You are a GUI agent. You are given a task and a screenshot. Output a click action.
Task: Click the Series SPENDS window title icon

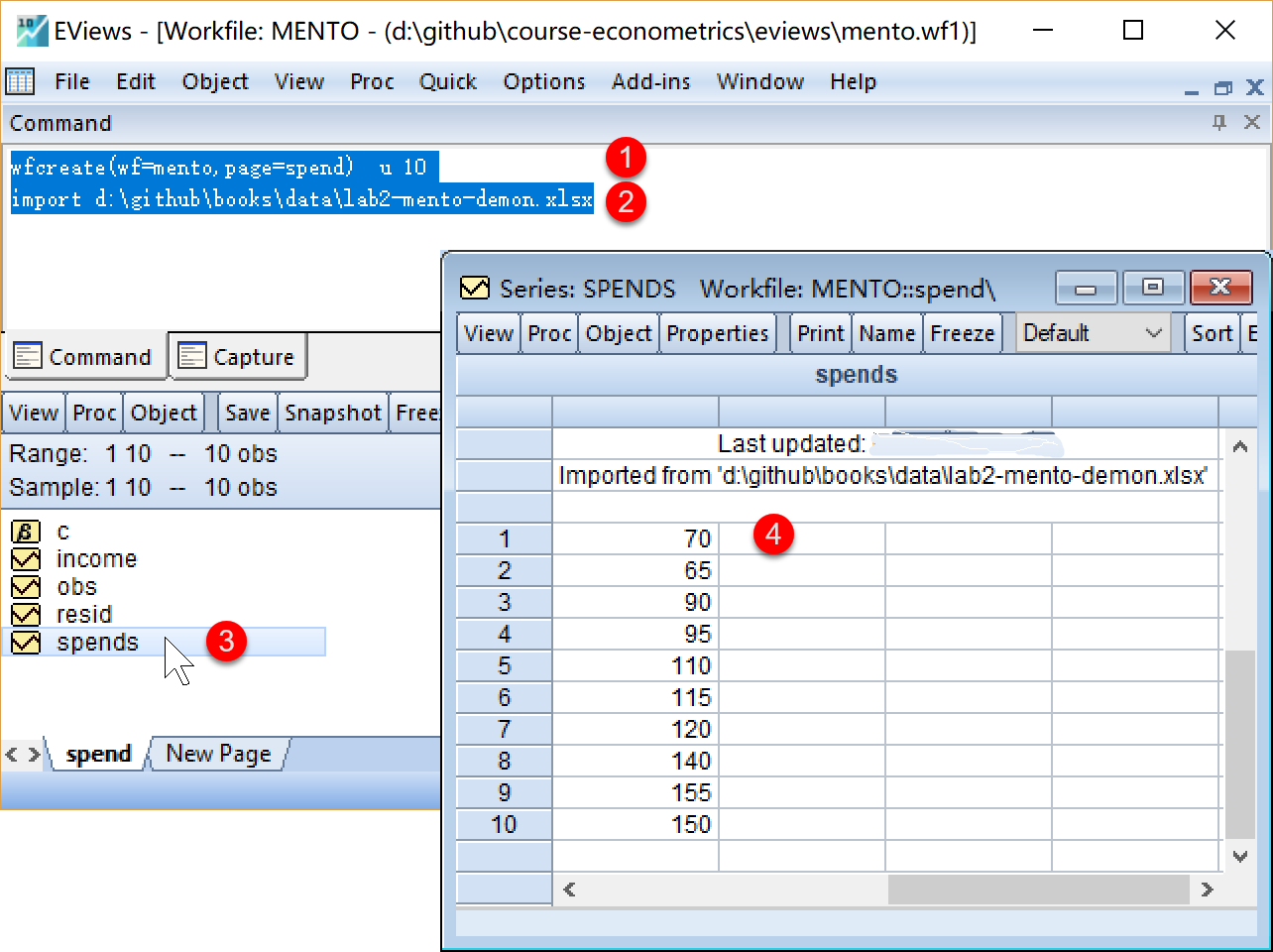pyautogui.click(x=475, y=289)
